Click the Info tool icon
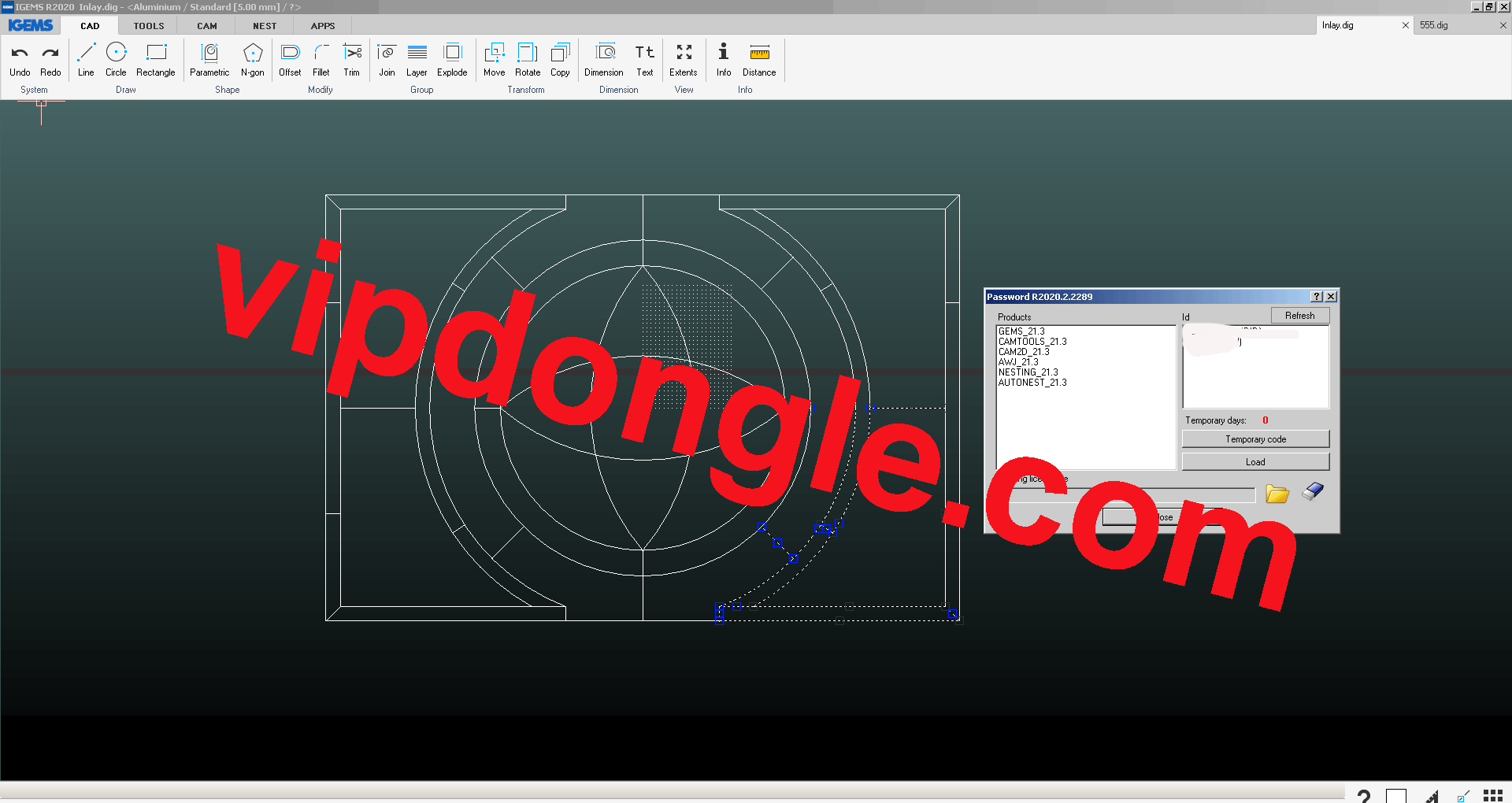 (724, 60)
